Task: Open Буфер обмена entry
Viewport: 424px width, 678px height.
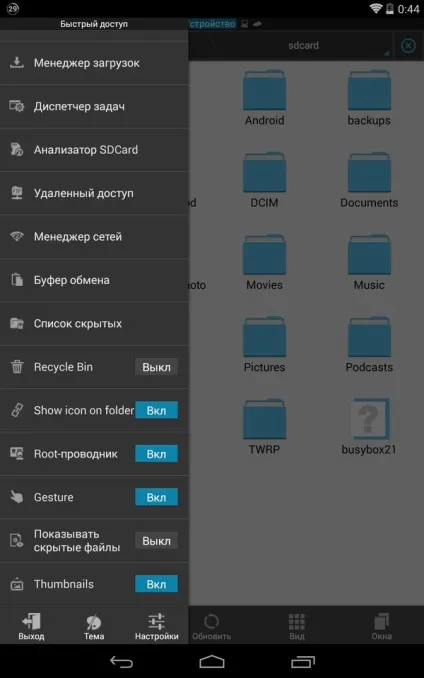Action: tap(94, 280)
